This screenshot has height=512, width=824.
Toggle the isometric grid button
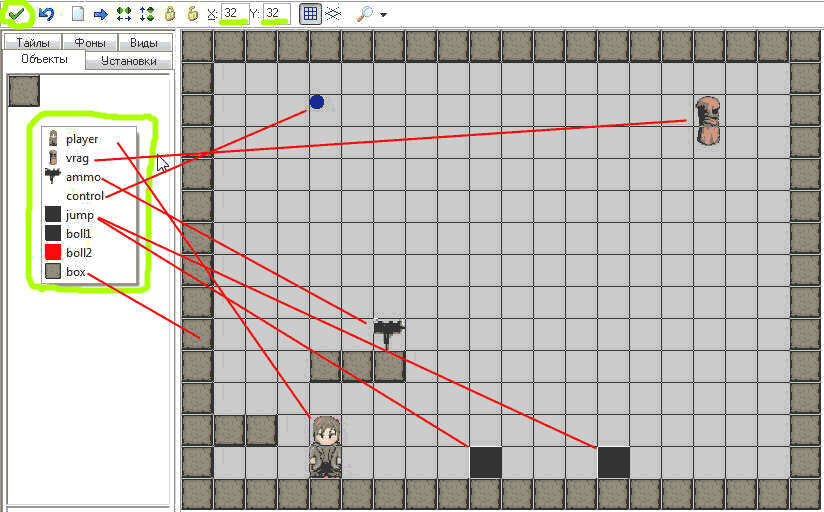(333, 14)
